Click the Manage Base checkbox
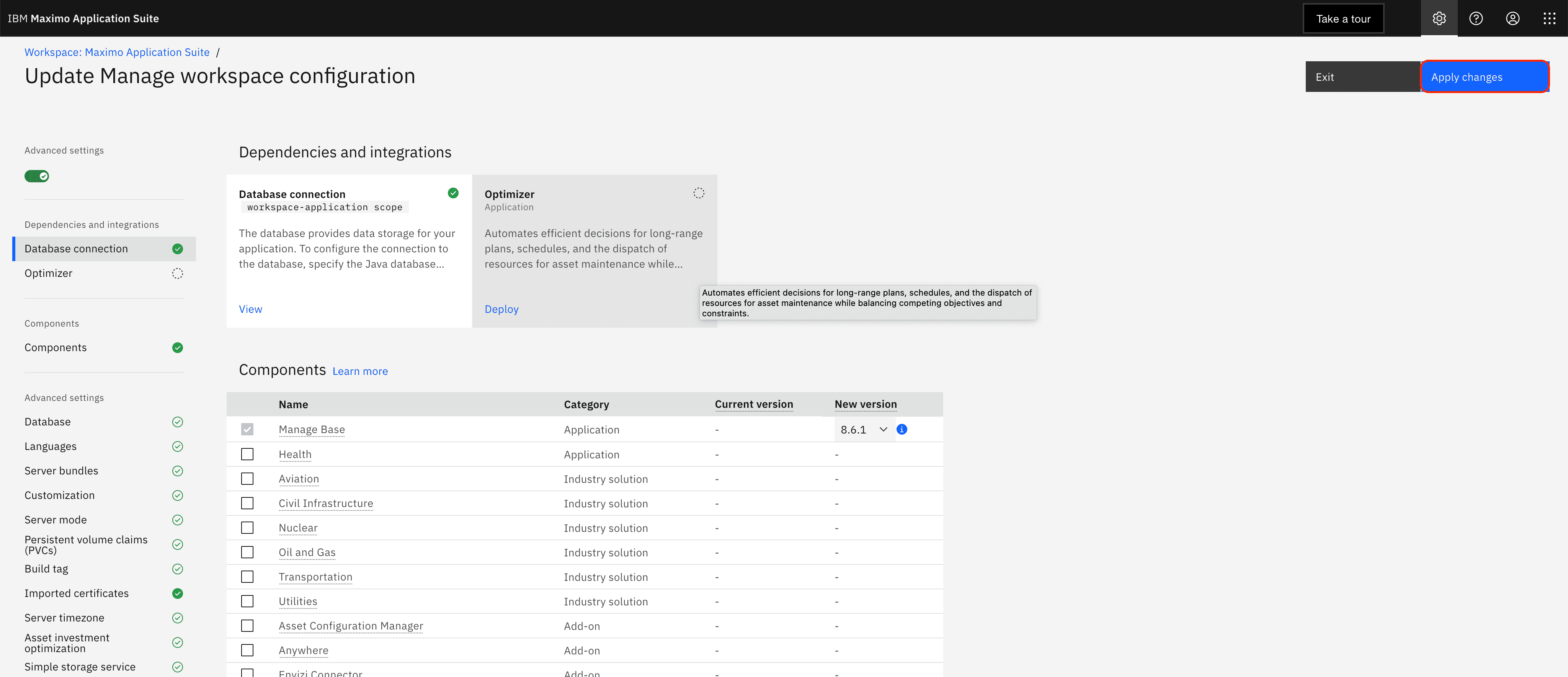The width and height of the screenshot is (1568, 677). 247,429
